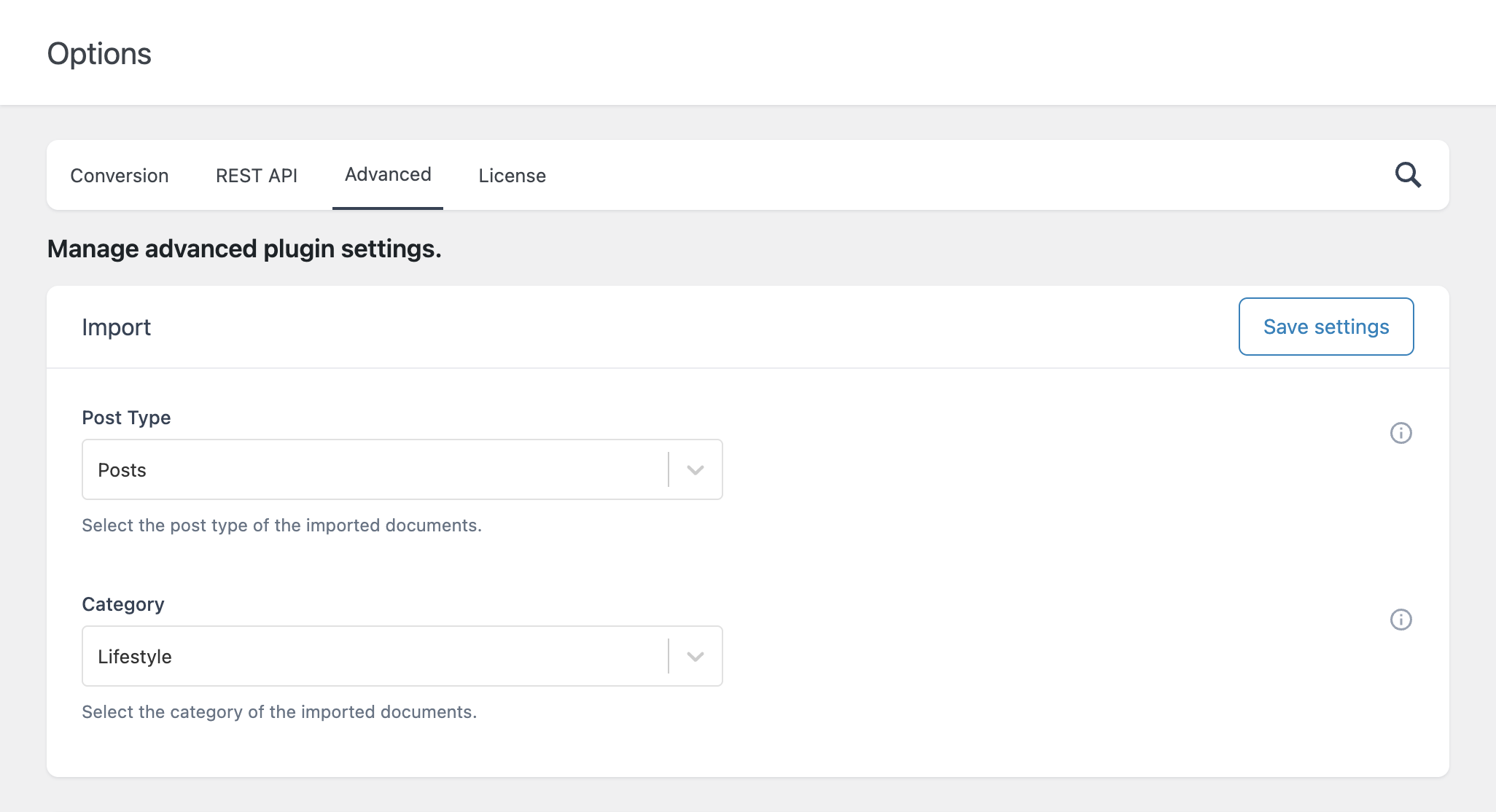
Task: Click the Options page title
Action: point(100,52)
